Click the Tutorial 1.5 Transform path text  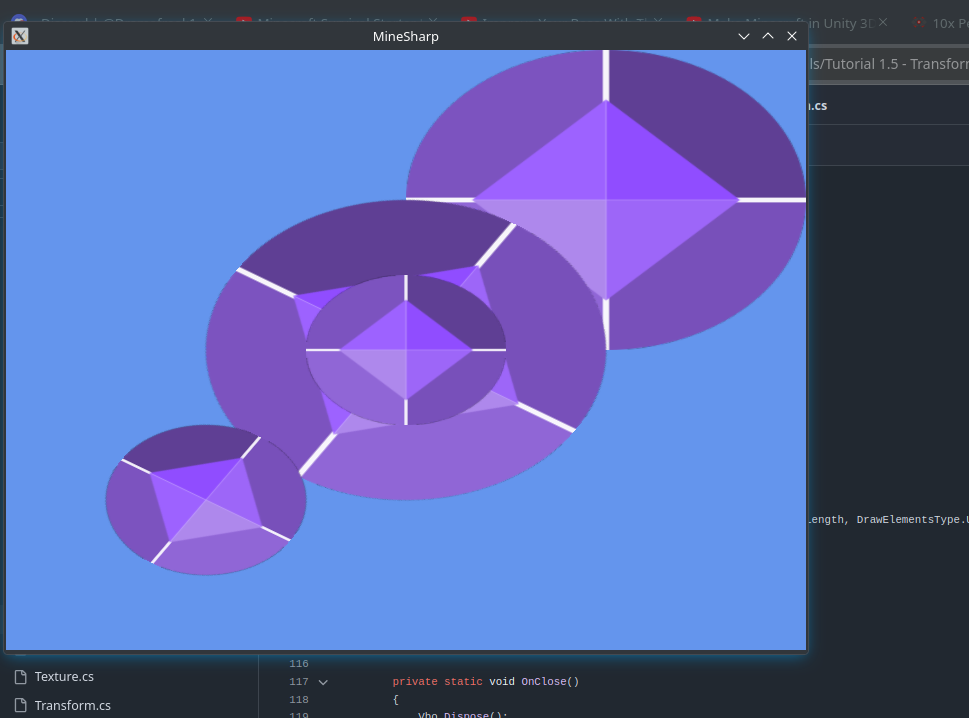tap(889, 64)
